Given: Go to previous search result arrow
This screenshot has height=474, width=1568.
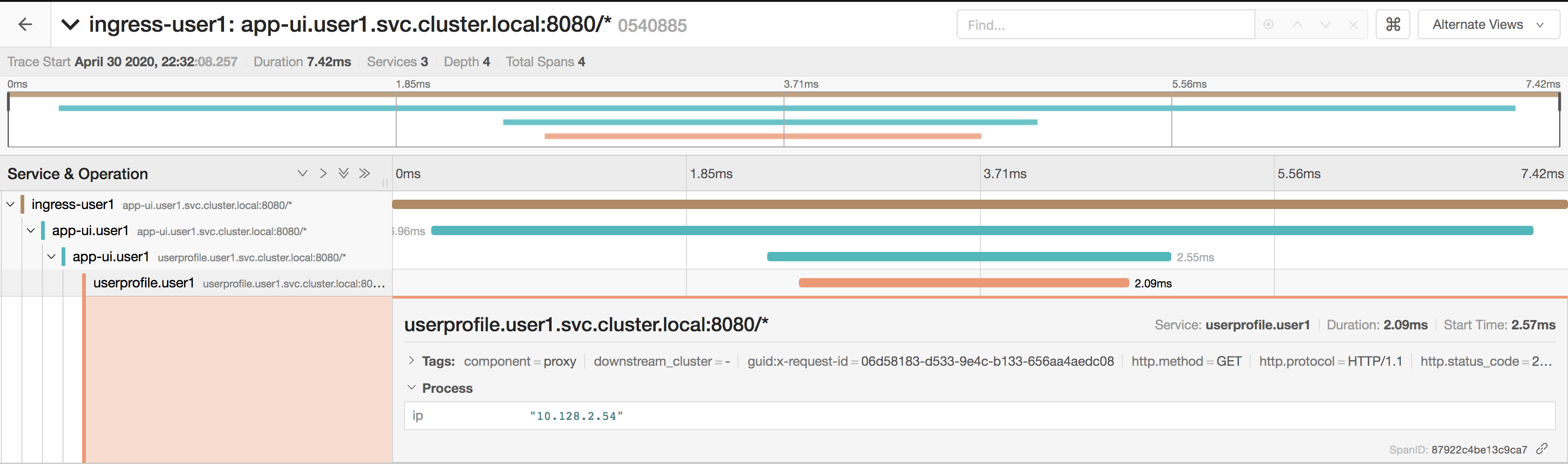Looking at the screenshot, I should click(1297, 24).
